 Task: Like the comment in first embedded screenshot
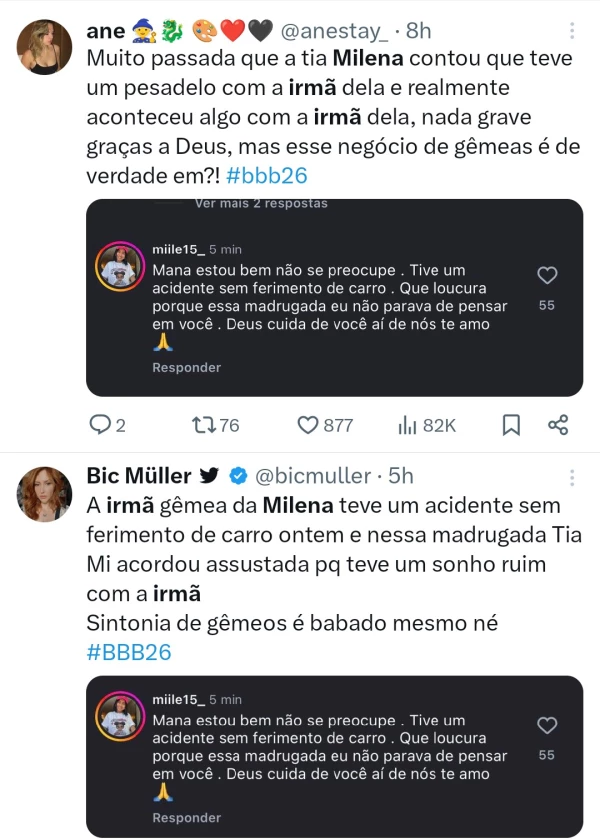coord(547,277)
